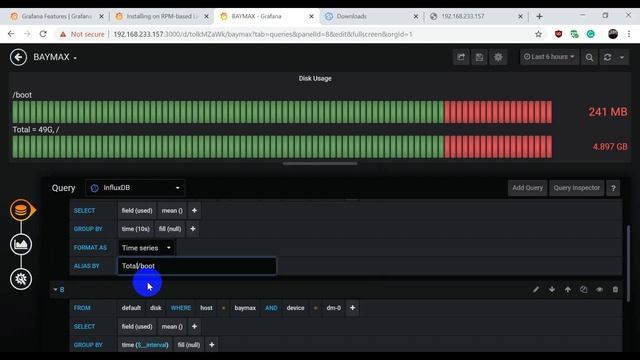Move query B down
The width and height of the screenshot is (640, 360).
[x=552, y=290]
